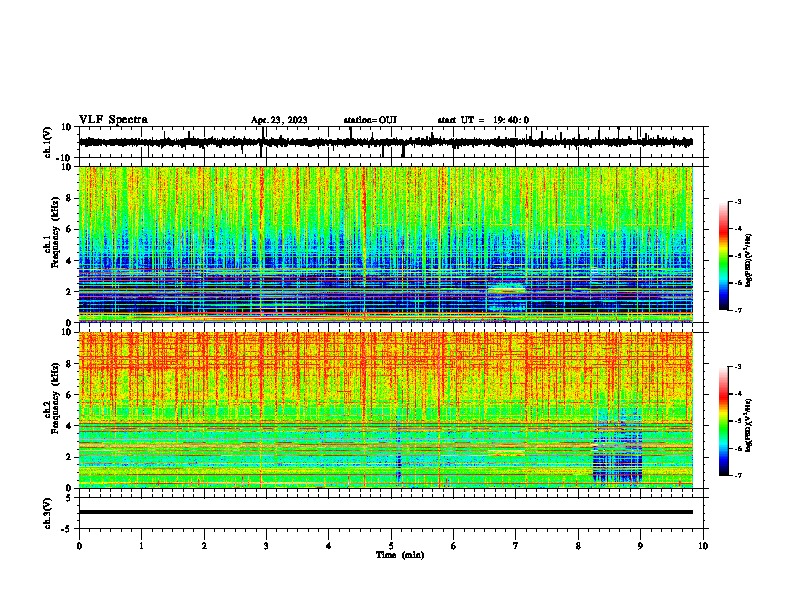This screenshot has height=612, width=792.
Task: Click the "6" kHz tick on ch.1 frequency axis
Action: (x=69, y=229)
